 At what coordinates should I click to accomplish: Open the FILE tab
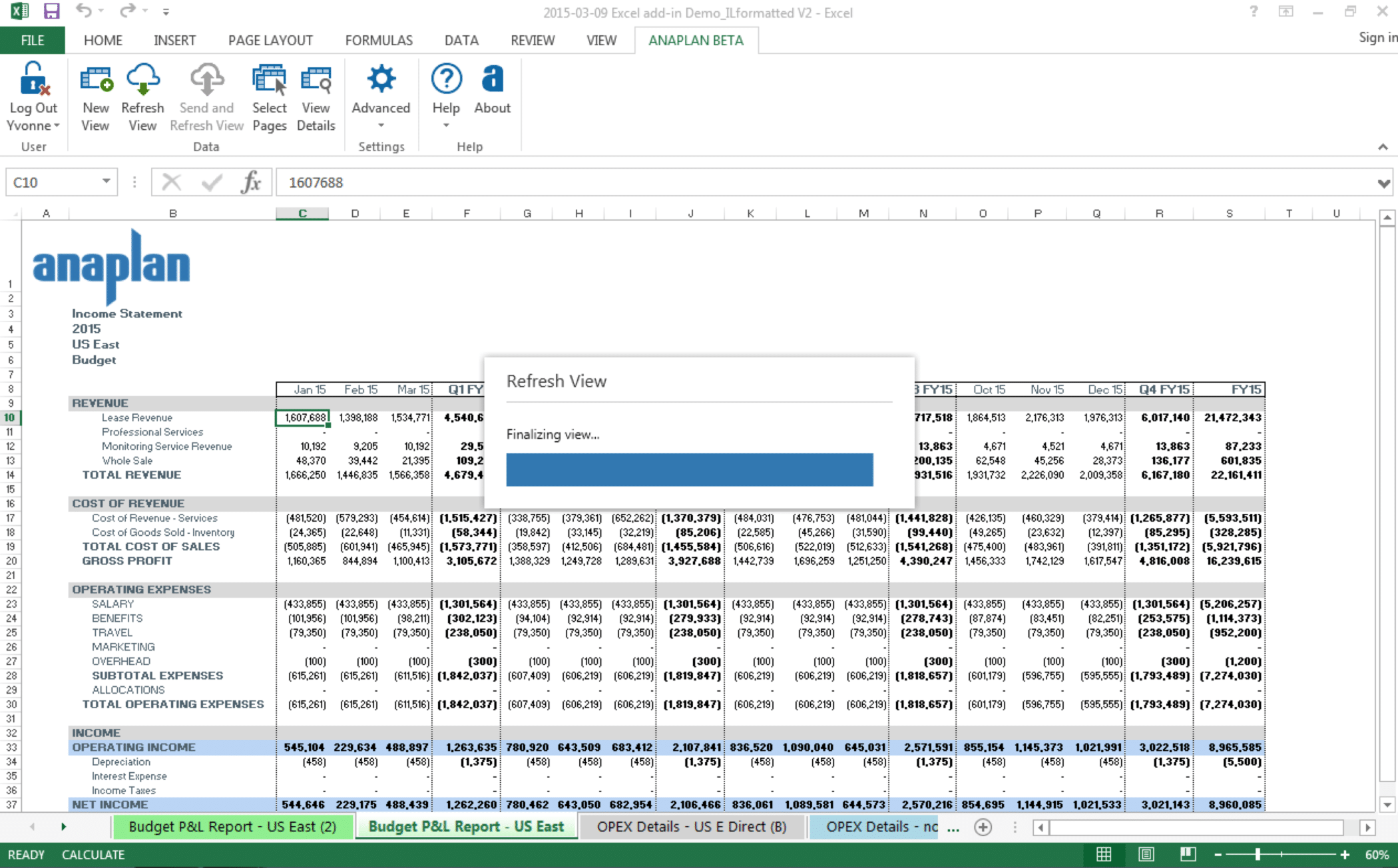click(32, 40)
